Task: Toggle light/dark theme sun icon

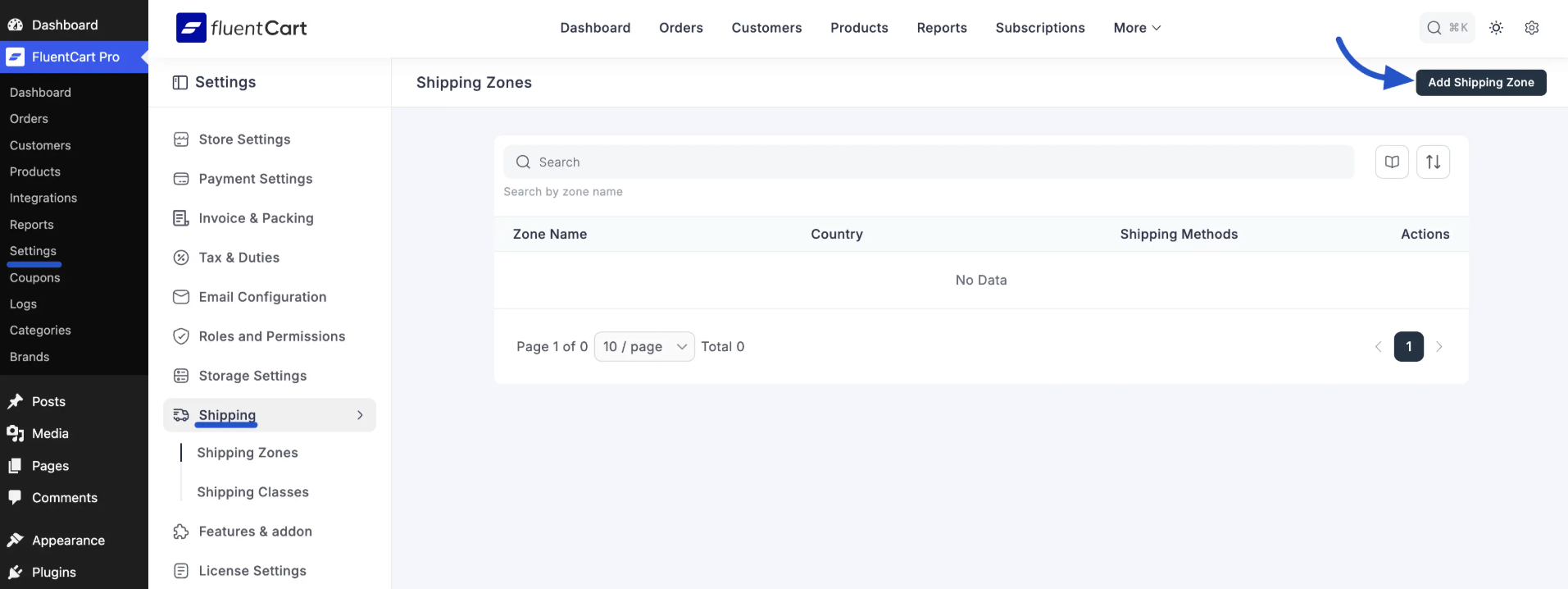Action: point(1496,28)
